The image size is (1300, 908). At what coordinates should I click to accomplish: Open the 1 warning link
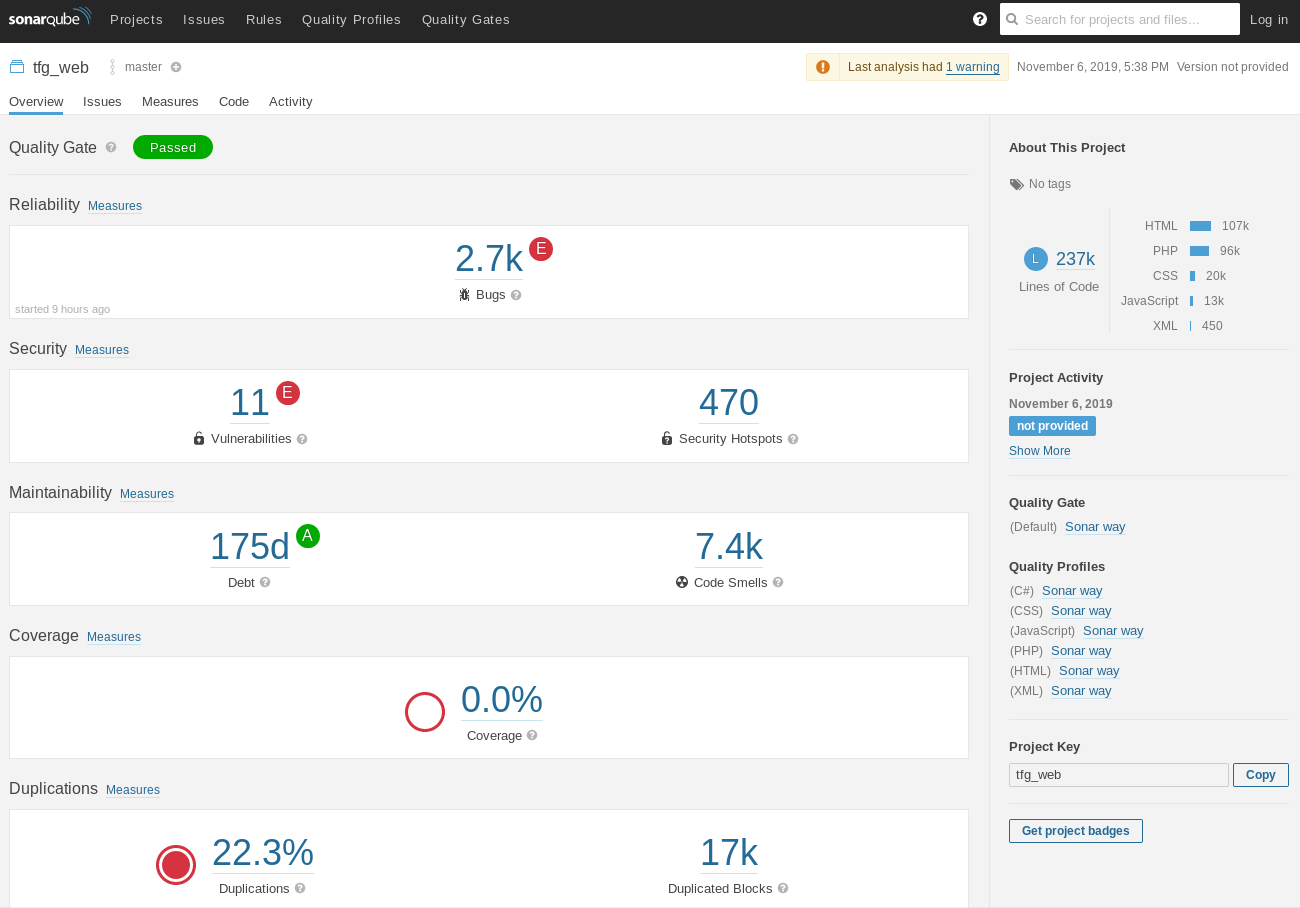(973, 67)
